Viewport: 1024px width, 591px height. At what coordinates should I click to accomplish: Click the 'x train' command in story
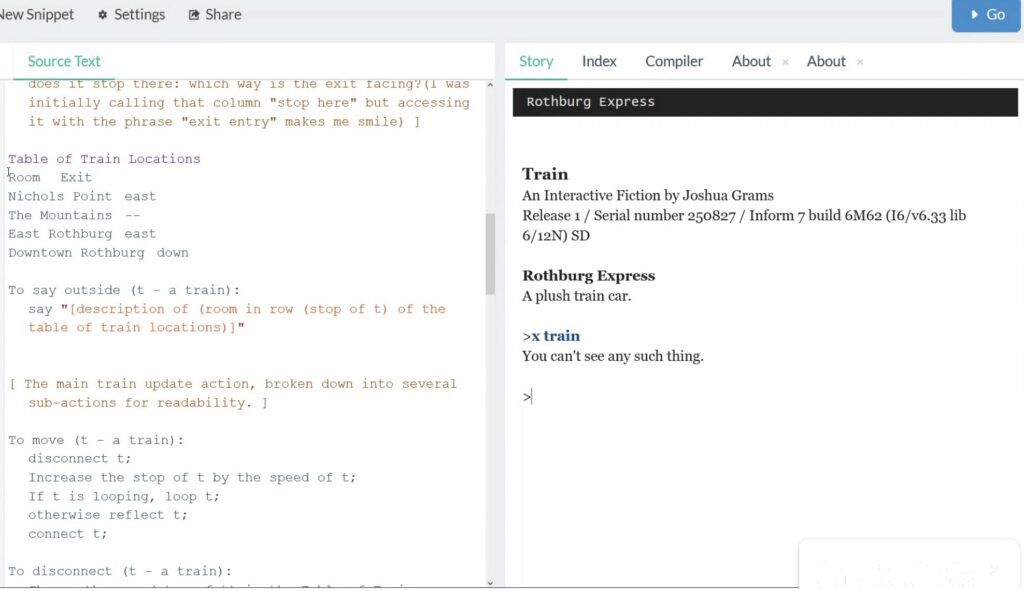[x=555, y=336]
